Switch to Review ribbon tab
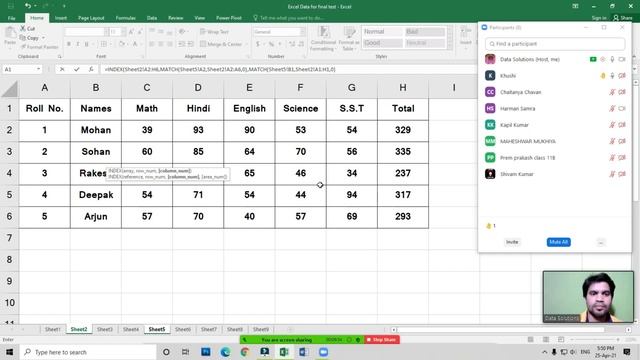Screen dimensions: 640x360 (x=176, y=18)
